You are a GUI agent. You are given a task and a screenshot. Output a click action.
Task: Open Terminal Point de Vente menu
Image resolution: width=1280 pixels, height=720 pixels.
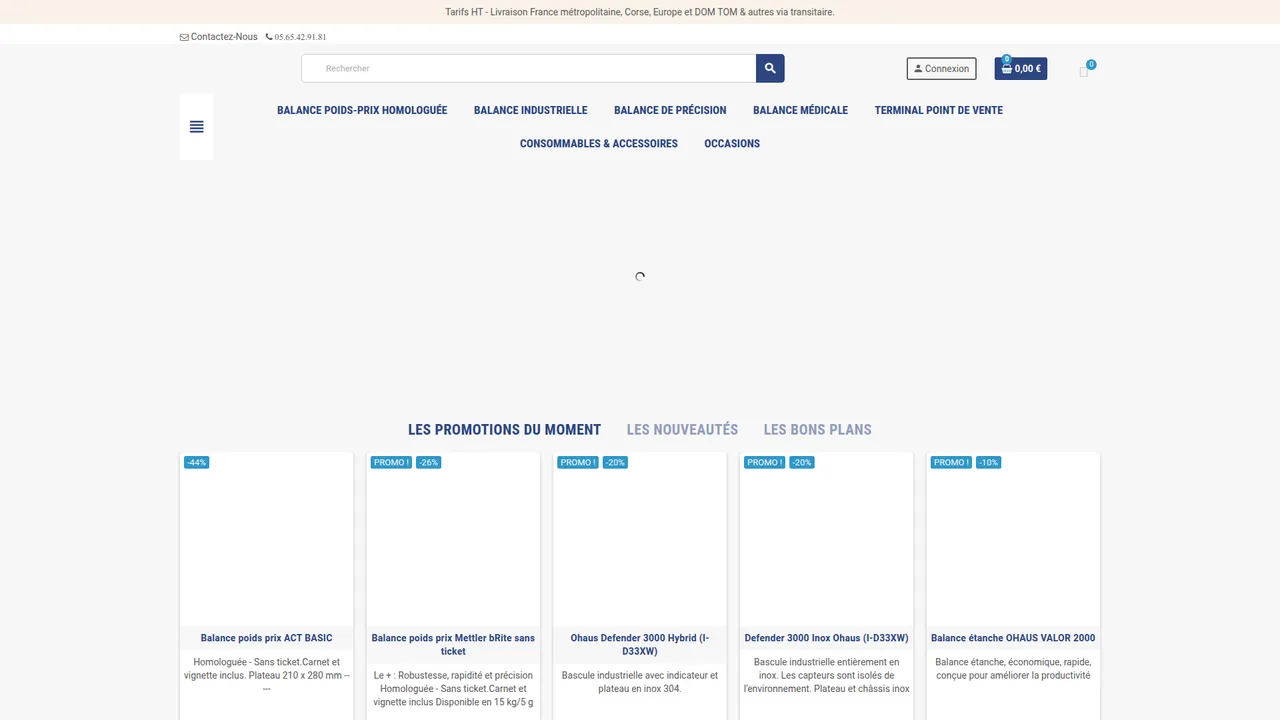pyautogui.click(x=939, y=110)
